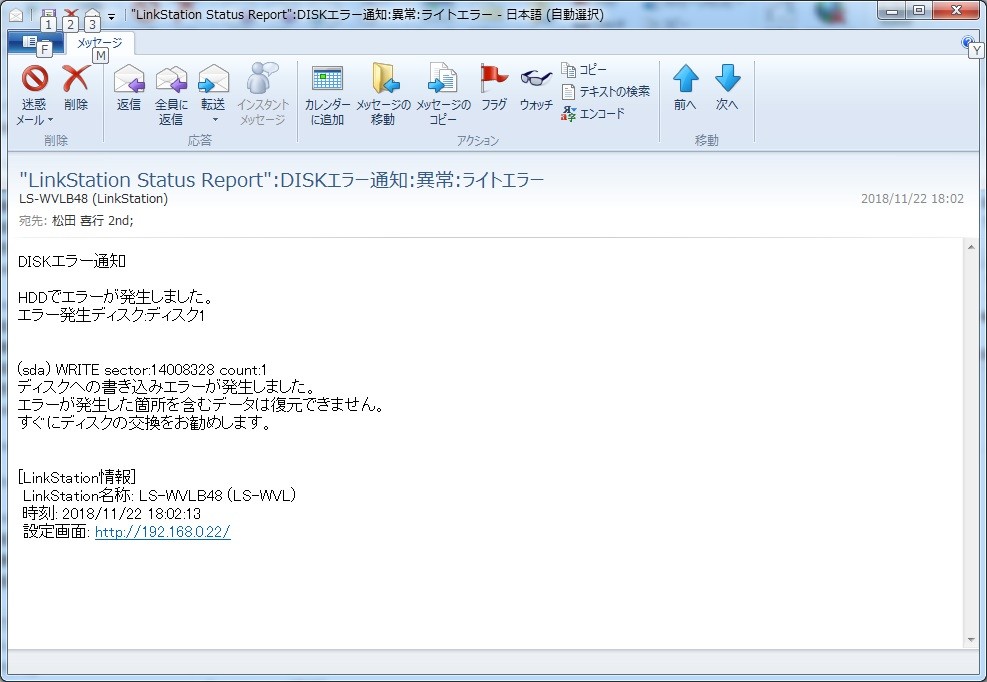Expand the 転送 dropdown arrow
The height and width of the screenshot is (682, 987).
coord(214,120)
